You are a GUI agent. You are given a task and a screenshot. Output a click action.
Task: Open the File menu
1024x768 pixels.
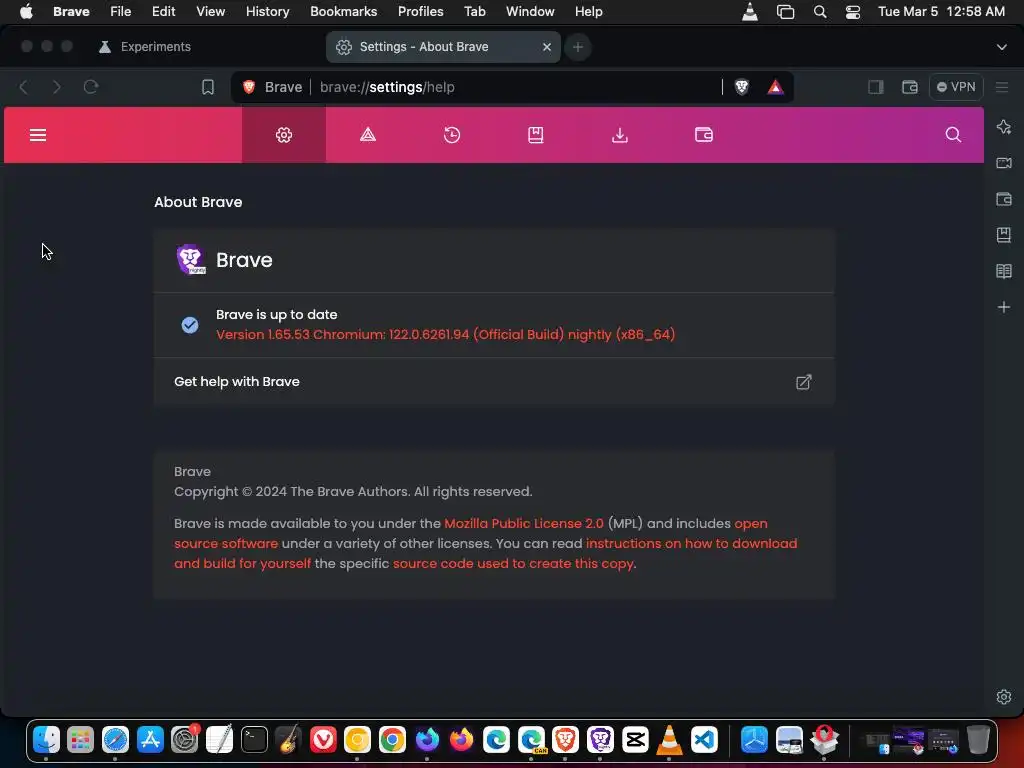tap(120, 11)
